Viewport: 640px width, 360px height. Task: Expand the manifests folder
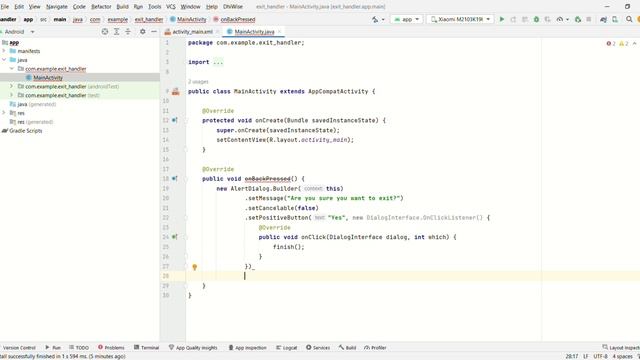pyautogui.click(x=4, y=51)
